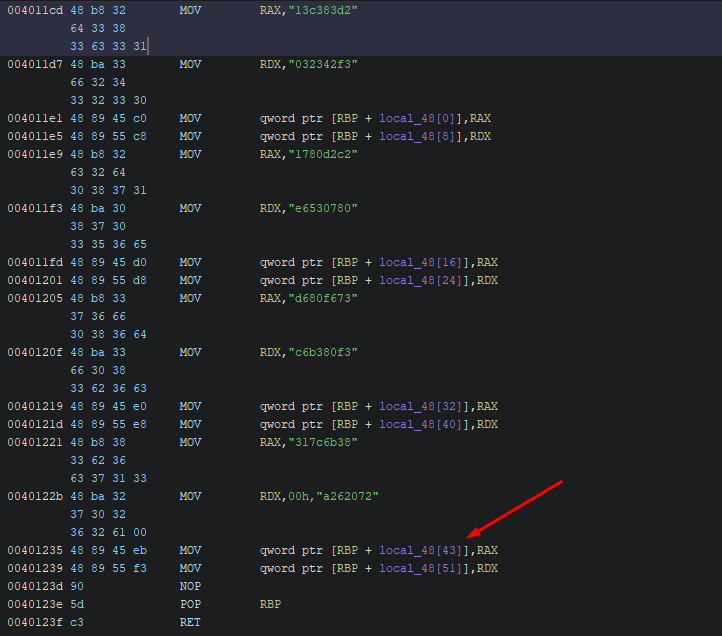Select the RET instruction mnemonic
This screenshot has height=636, width=722.
click(x=190, y=622)
